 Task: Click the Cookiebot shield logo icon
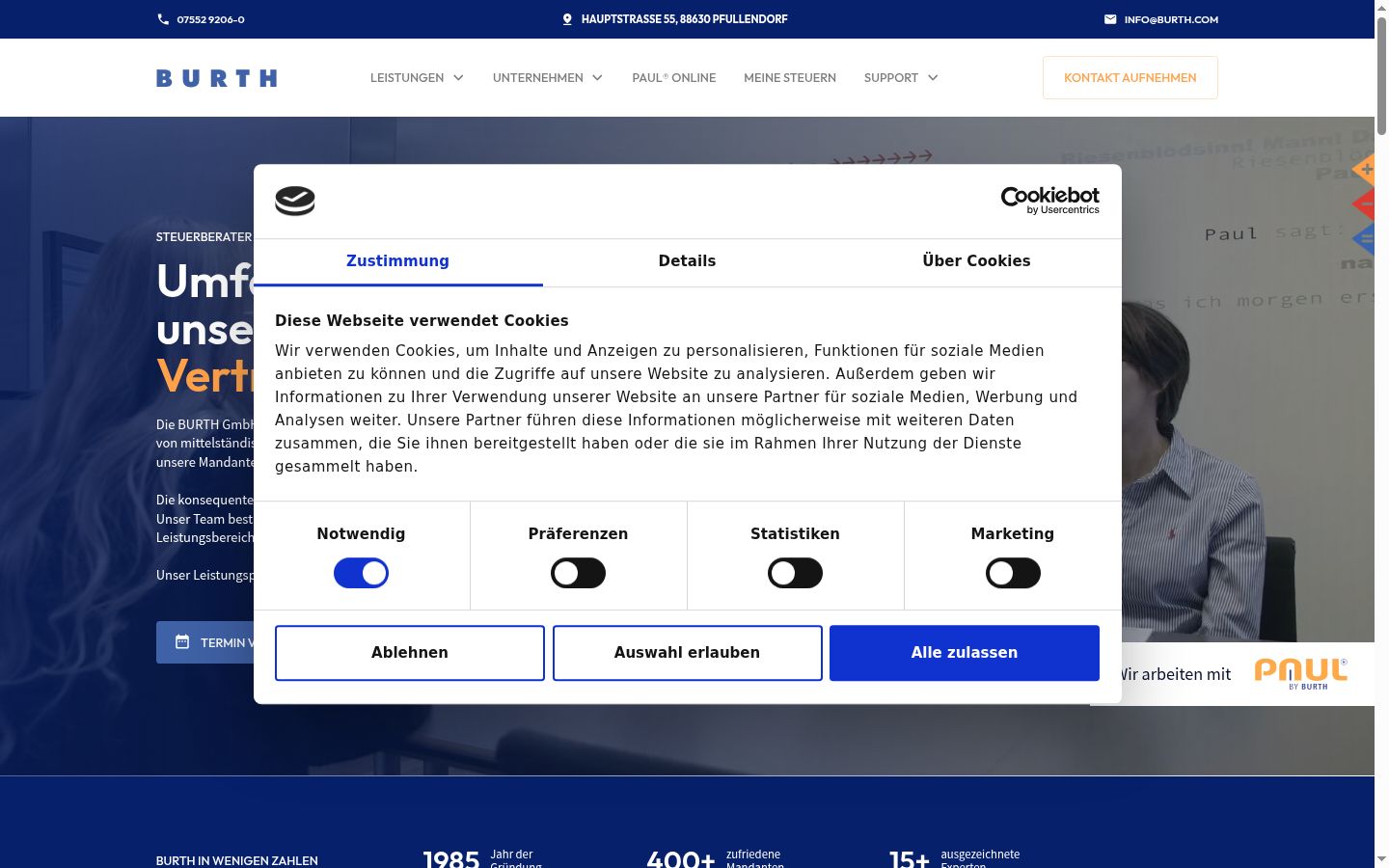click(295, 201)
